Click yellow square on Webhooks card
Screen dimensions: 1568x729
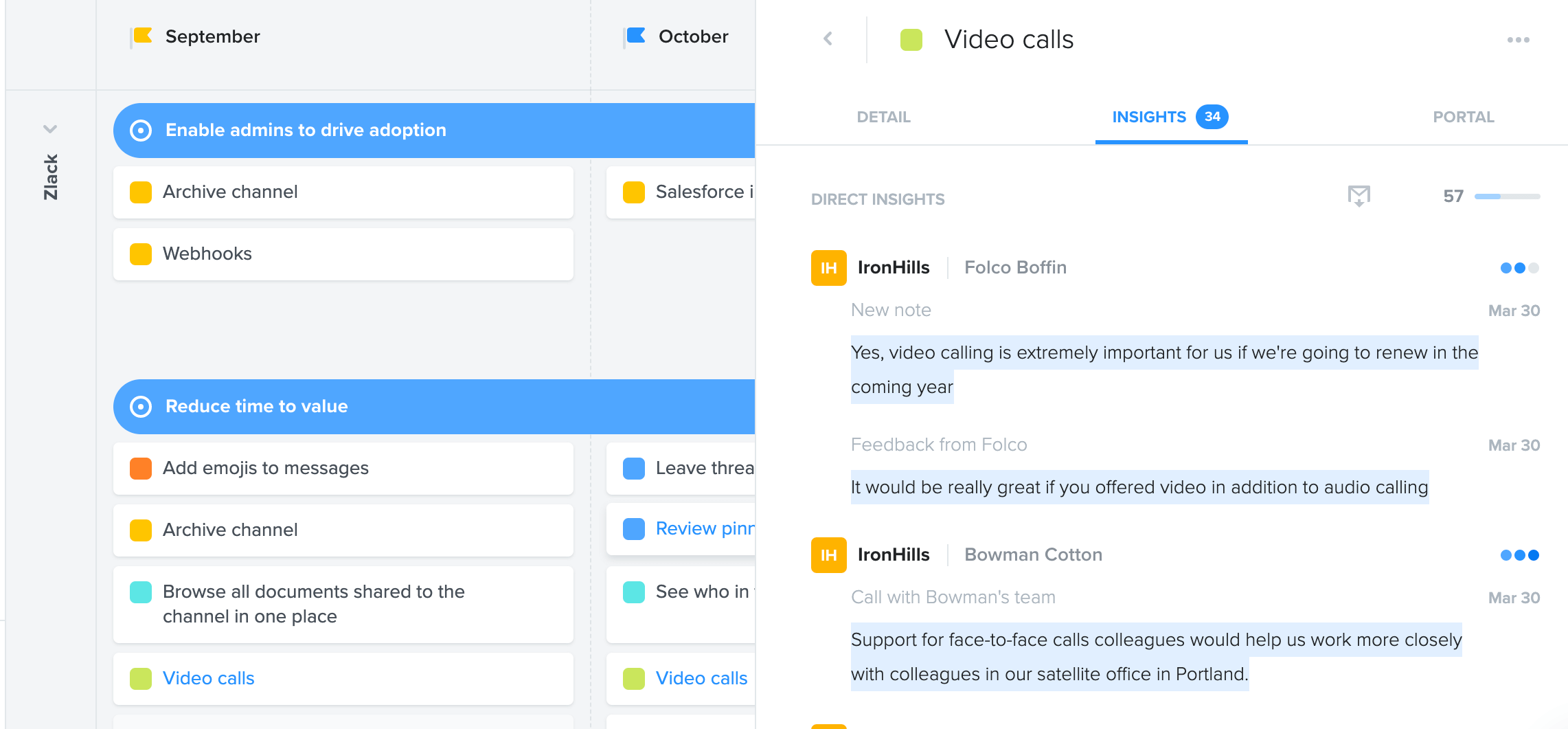[x=141, y=254]
